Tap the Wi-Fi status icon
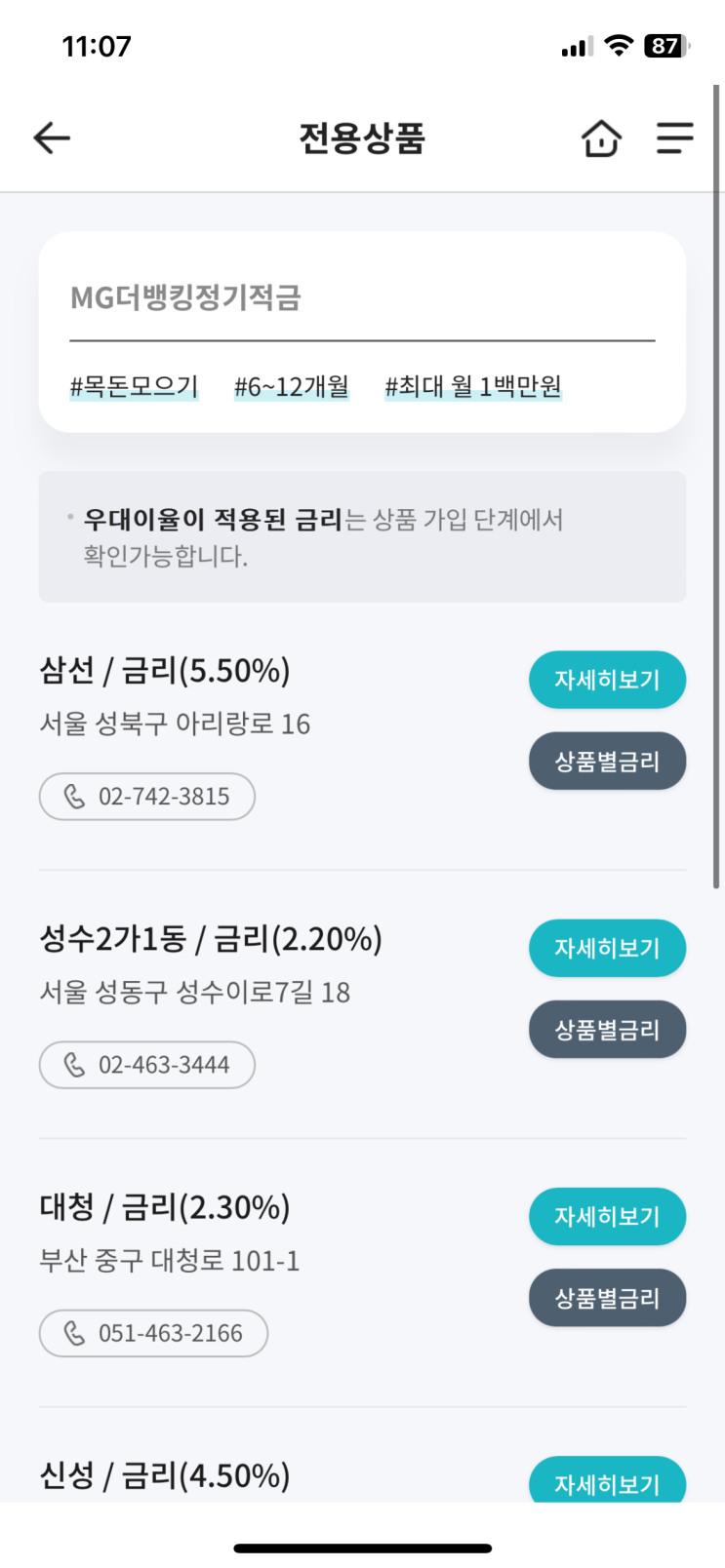Image resolution: width=725 pixels, height=1568 pixels. (619, 46)
